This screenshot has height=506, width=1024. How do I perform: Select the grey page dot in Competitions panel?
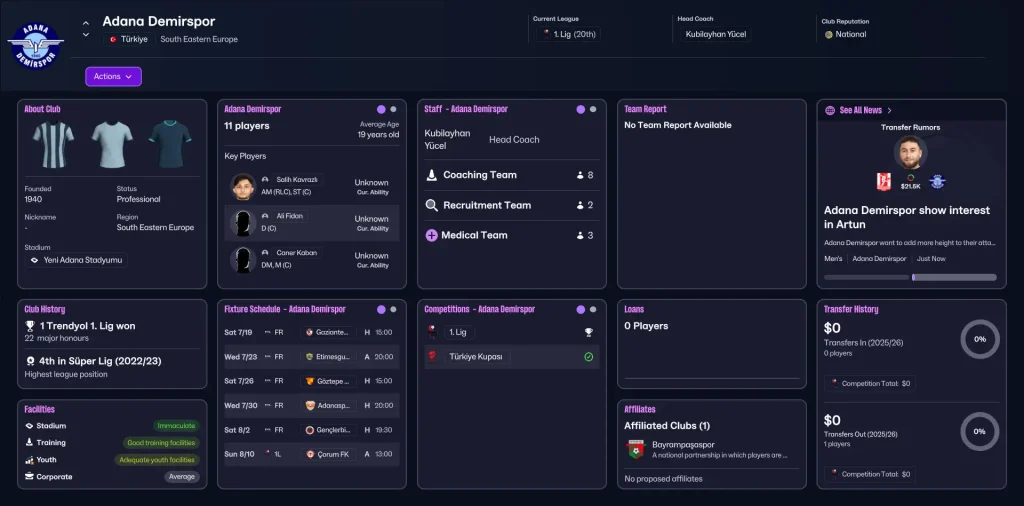pos(593,309)
